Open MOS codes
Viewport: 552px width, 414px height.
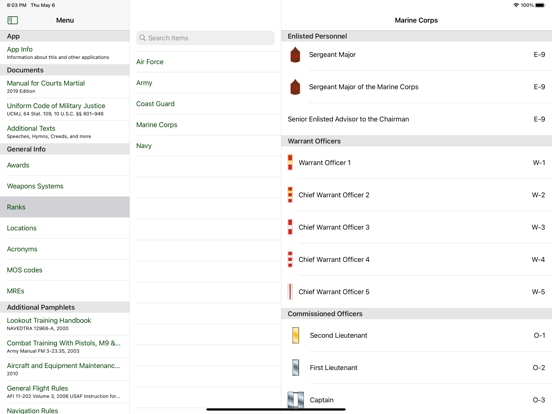click(65, 270)
